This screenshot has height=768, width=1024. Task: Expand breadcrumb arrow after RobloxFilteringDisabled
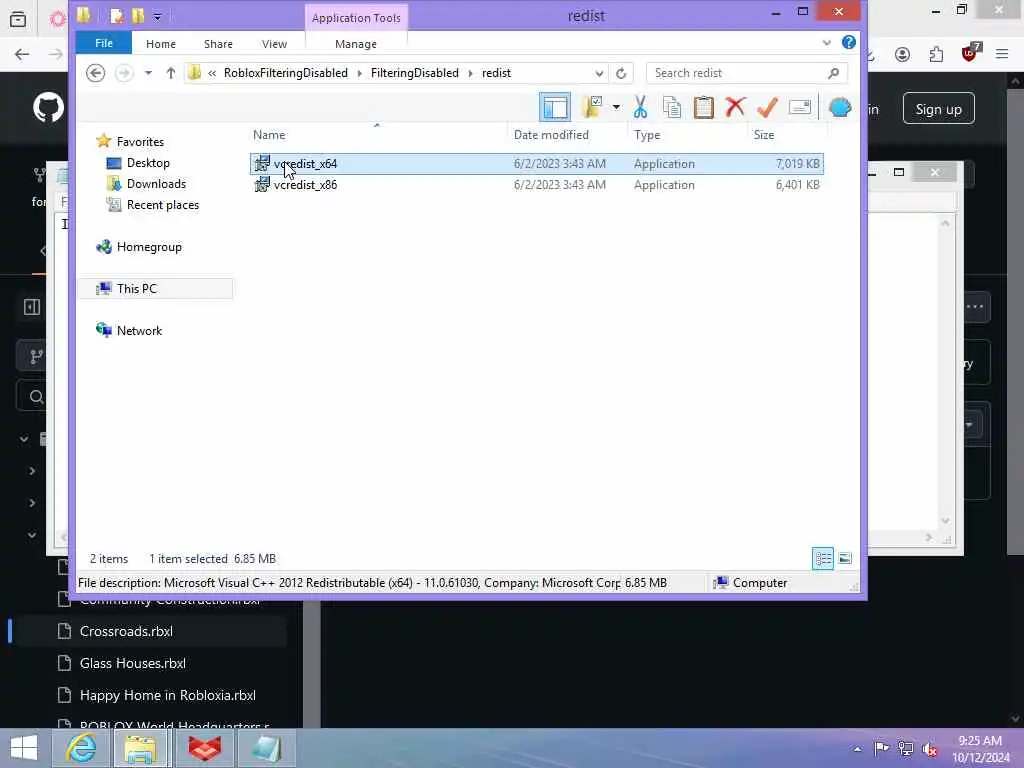359,73
